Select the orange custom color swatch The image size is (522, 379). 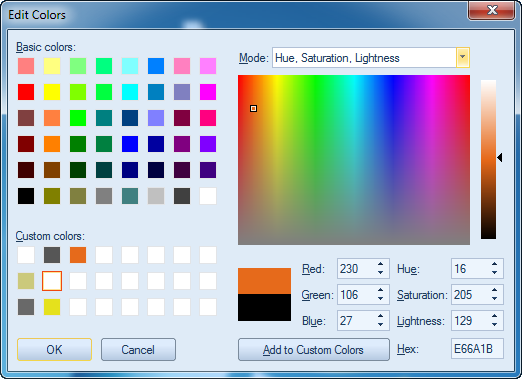(x=78, y=255)
